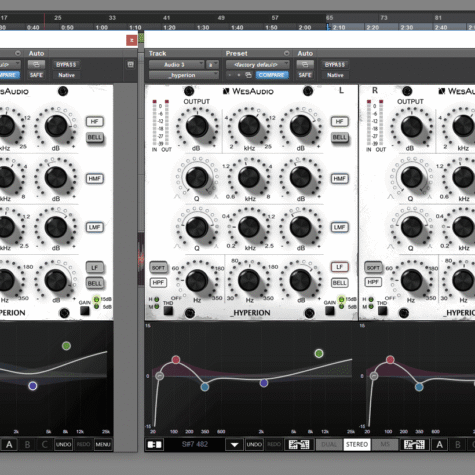Select the green node in the left plugin's graph
This screenshot has height=475, width=475.
(66, 346)
